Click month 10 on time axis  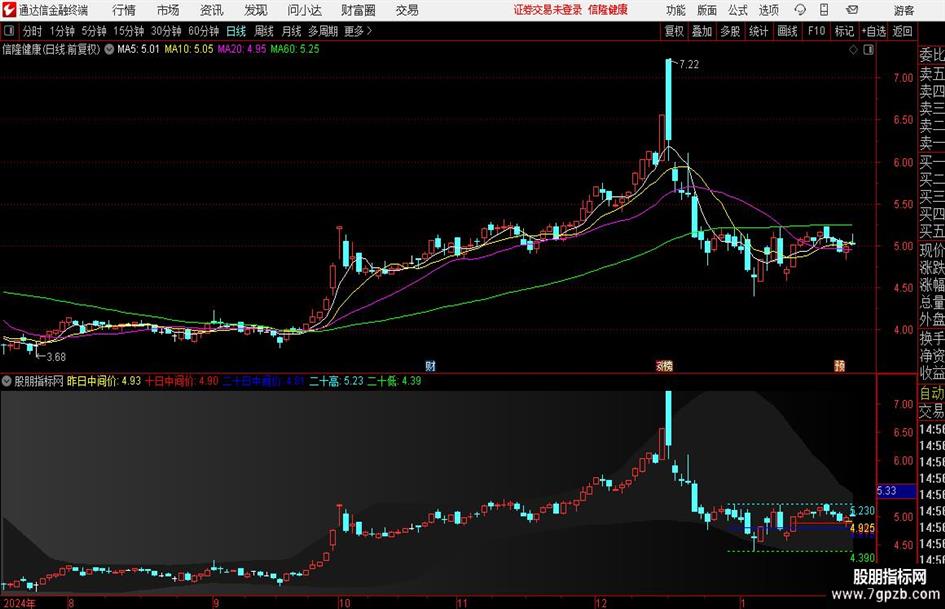[x=344, y=603]
